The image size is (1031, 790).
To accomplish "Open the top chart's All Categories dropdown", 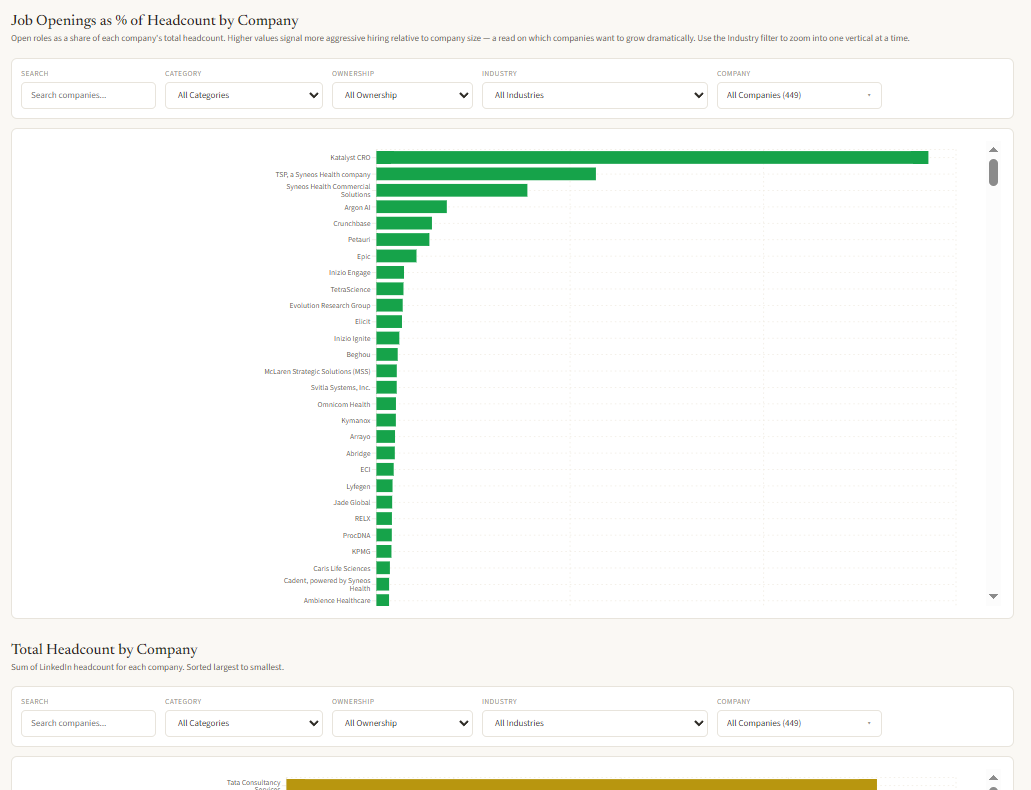I will [243, 95].
